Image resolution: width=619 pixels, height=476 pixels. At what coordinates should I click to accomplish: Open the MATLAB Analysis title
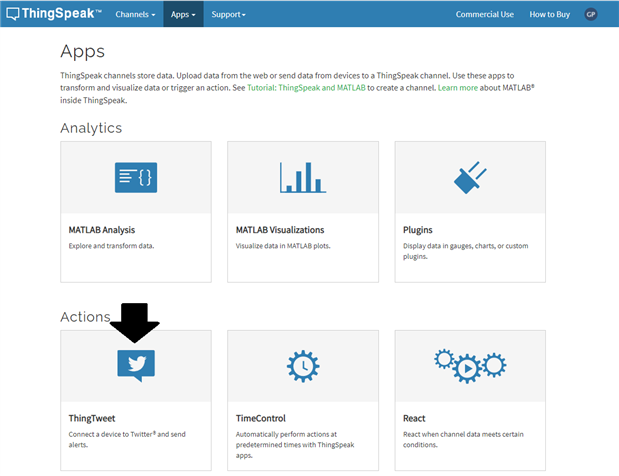click(x=102, y=230)
